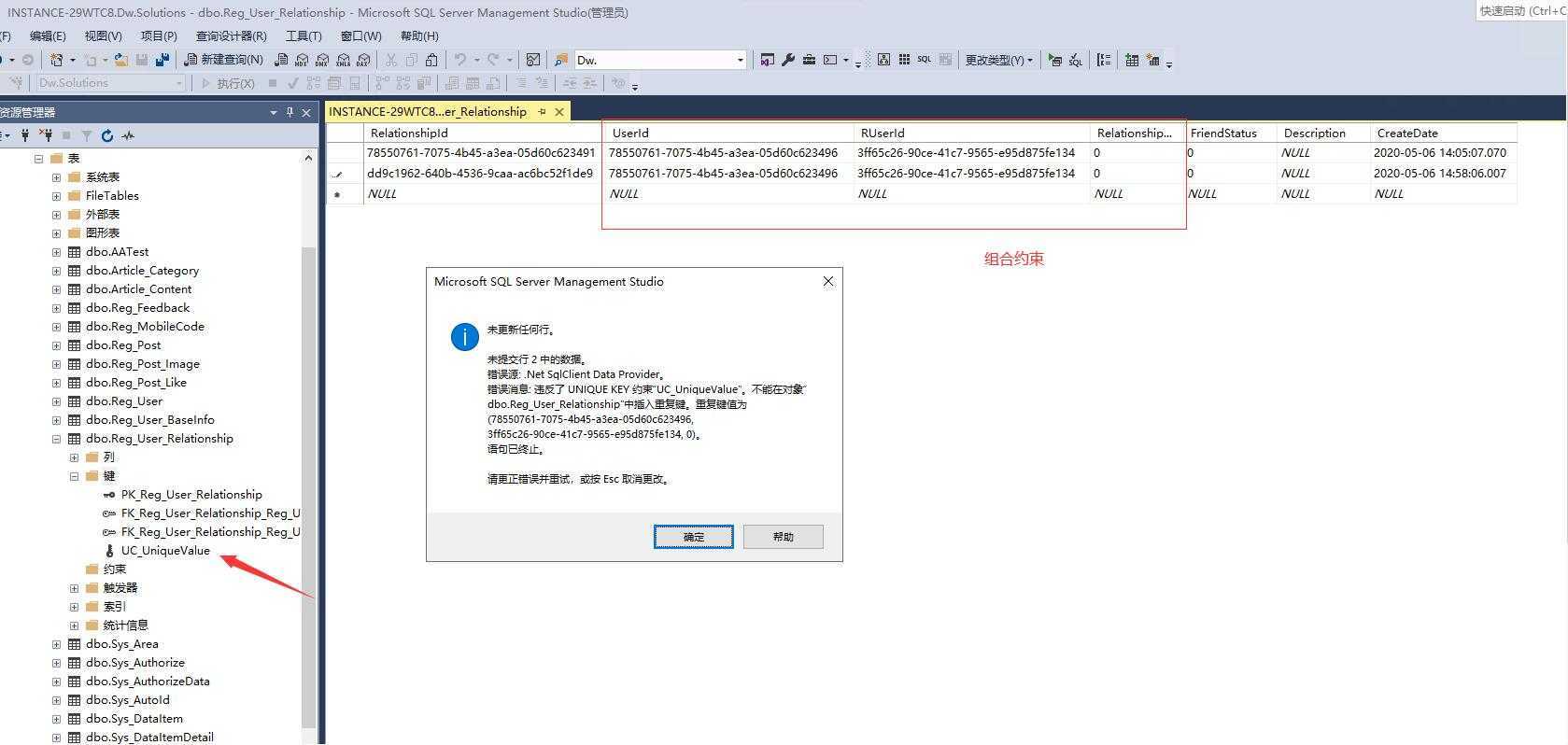The image size is (1568, 745).
Task: Open the 编辑(E) menu
Action: tap(48, 35)
